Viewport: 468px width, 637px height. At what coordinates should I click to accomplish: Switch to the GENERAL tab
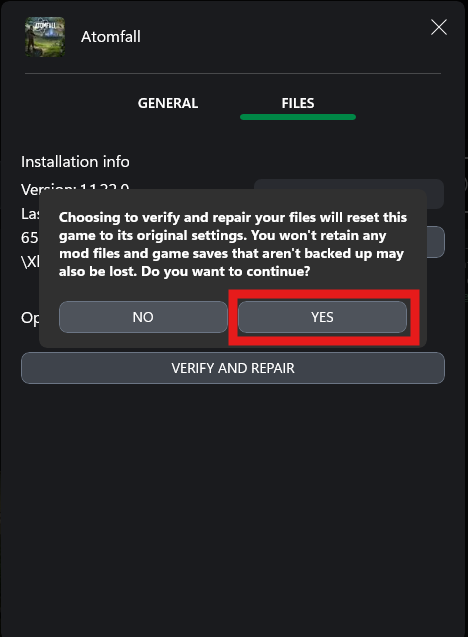168,103
